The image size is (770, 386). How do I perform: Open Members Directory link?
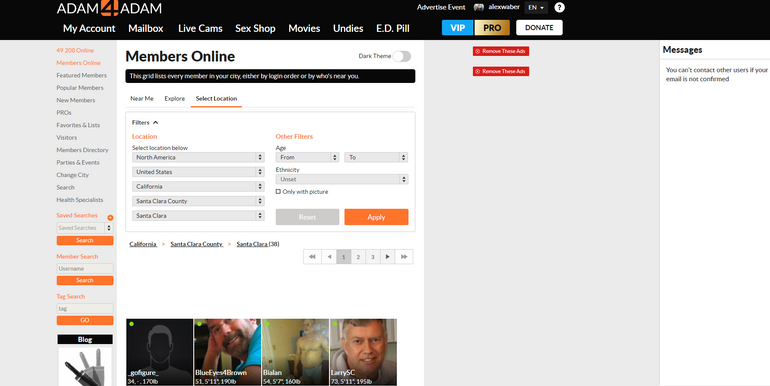82,150
